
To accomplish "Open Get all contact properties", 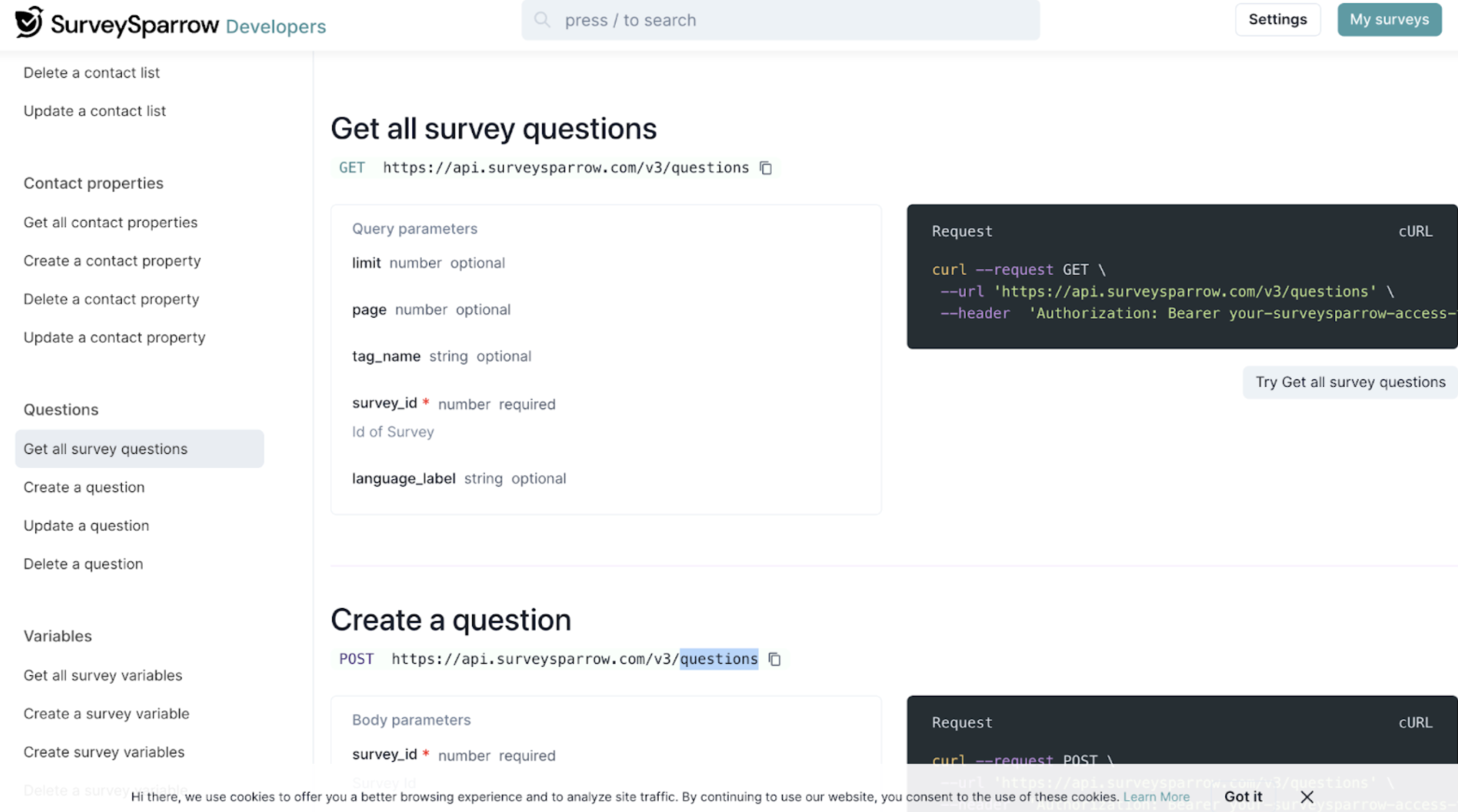I will click(110, 222).
